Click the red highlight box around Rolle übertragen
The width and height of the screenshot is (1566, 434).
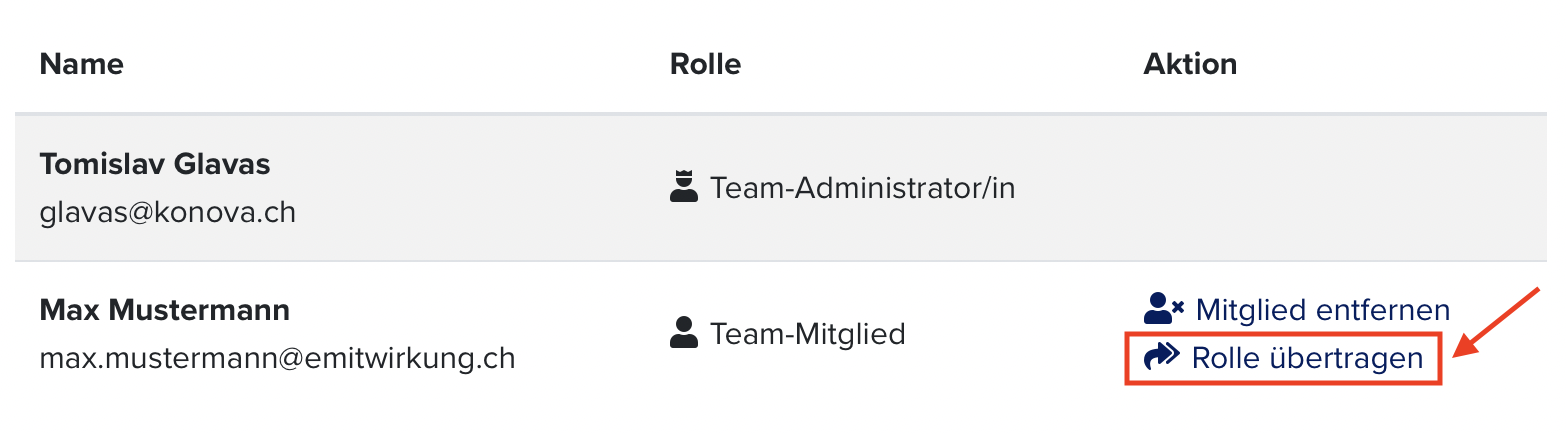[1283, 358]
